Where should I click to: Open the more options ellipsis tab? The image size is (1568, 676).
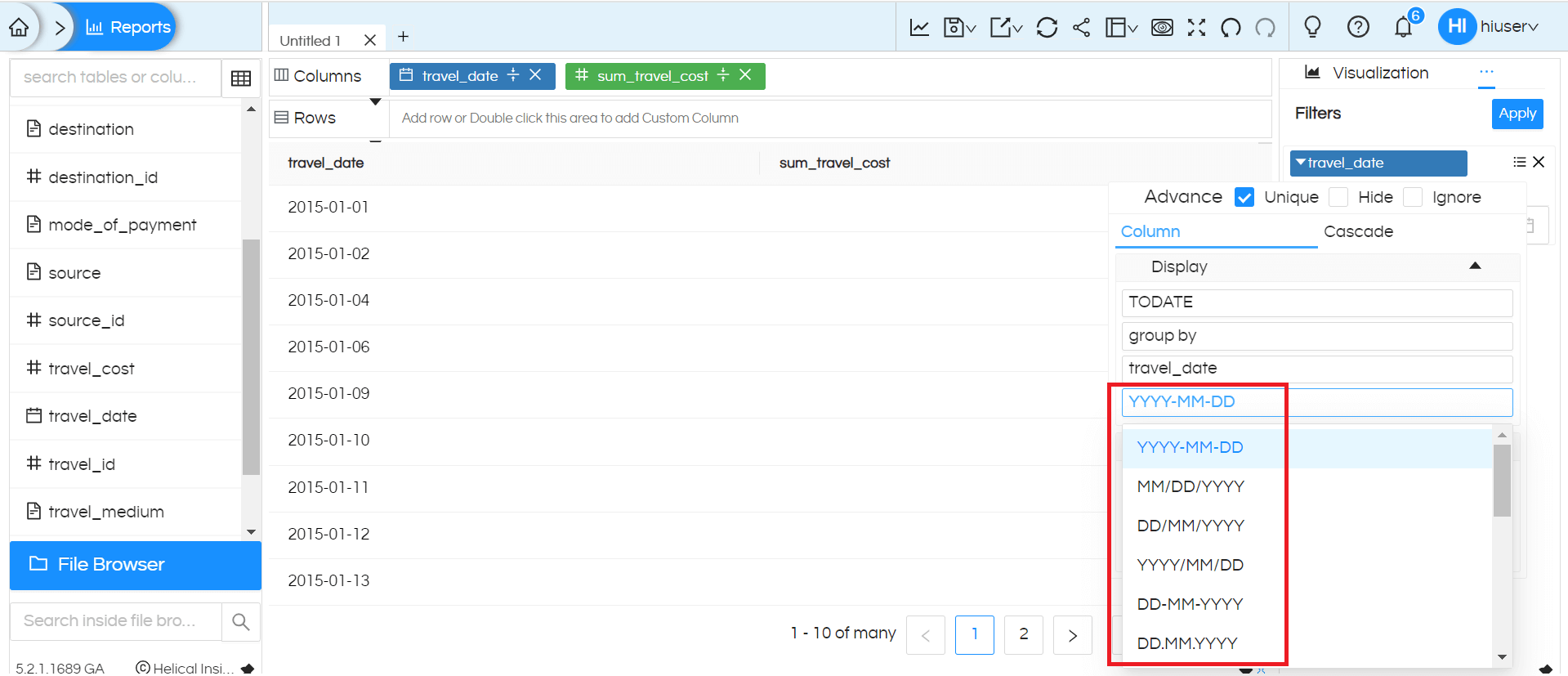[1486, 73]
